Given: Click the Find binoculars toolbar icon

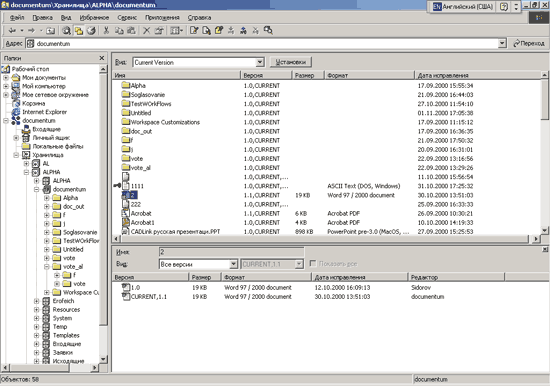Looking at the screenshot, I should click(x=268, y=31).
